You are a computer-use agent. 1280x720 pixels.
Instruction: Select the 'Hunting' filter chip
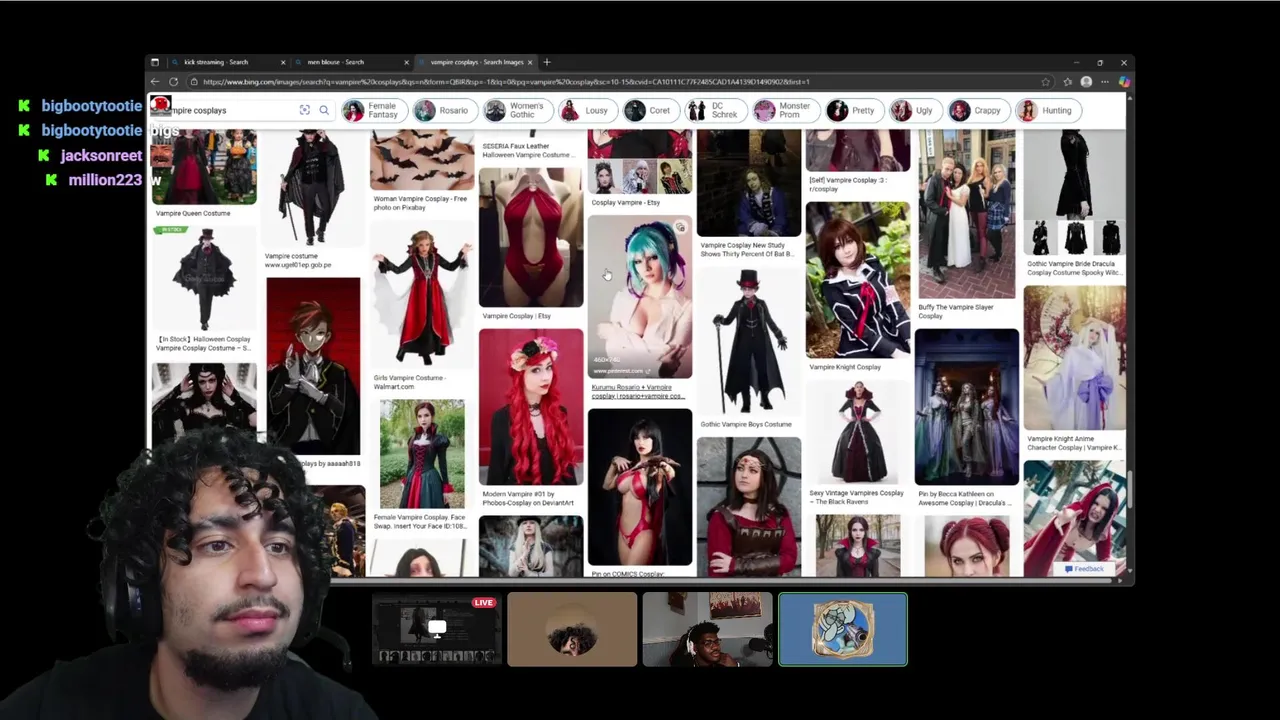1047,110
